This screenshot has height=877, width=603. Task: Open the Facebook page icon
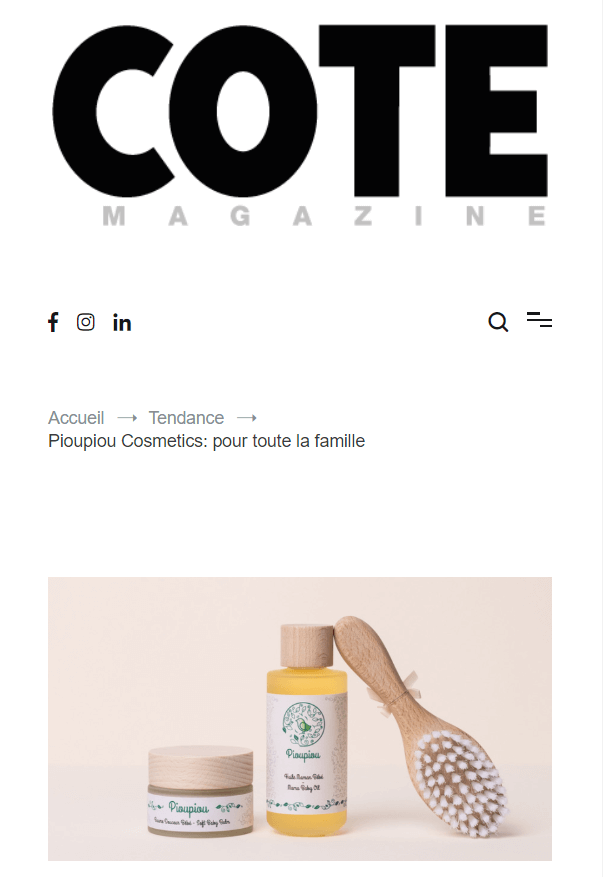pos(53,322)
